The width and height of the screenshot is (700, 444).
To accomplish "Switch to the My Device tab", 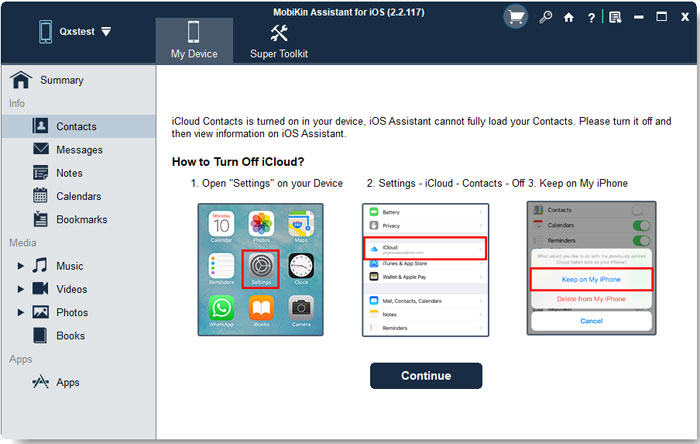I will pos(194,41).
